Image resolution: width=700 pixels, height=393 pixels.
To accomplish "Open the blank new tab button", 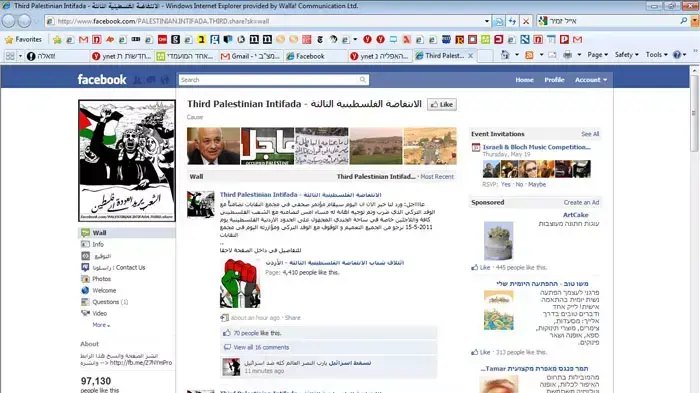I will (x=485, y=56).
